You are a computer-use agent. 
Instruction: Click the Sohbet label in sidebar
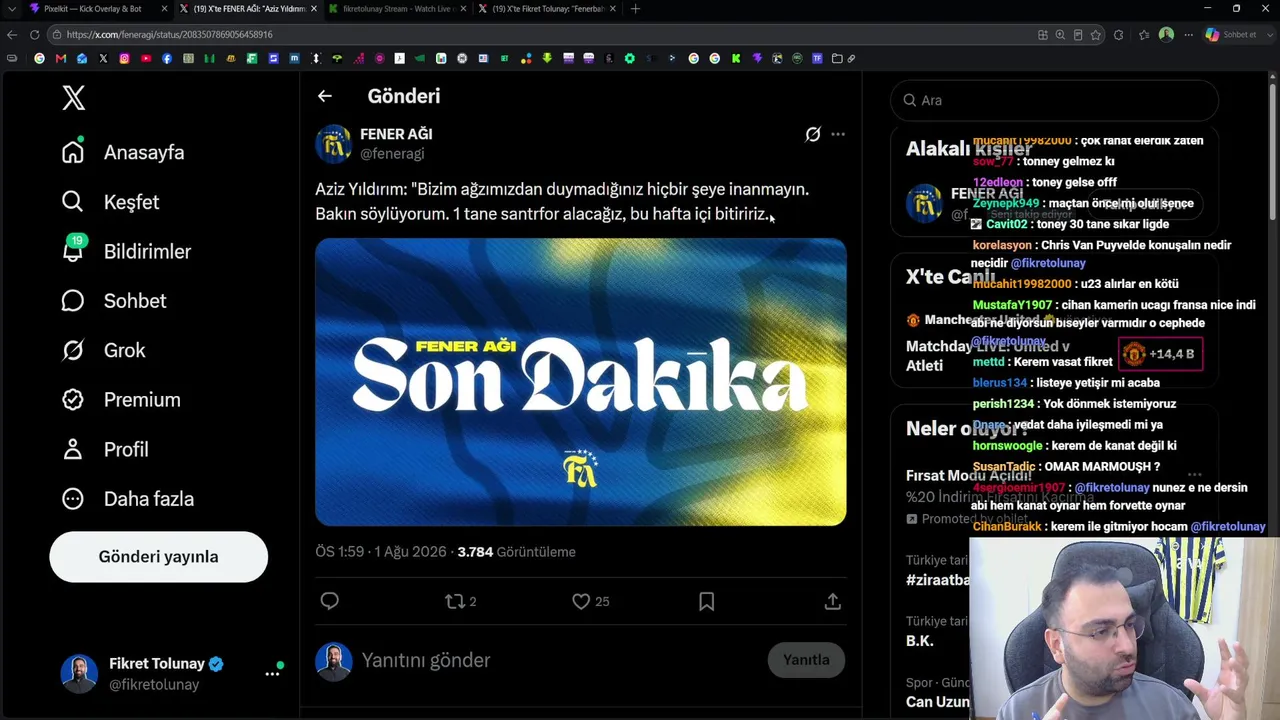coord(135,301)
